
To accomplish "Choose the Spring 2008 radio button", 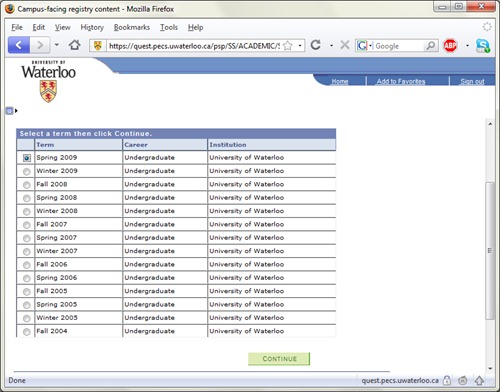I will [x=27, y=198].
